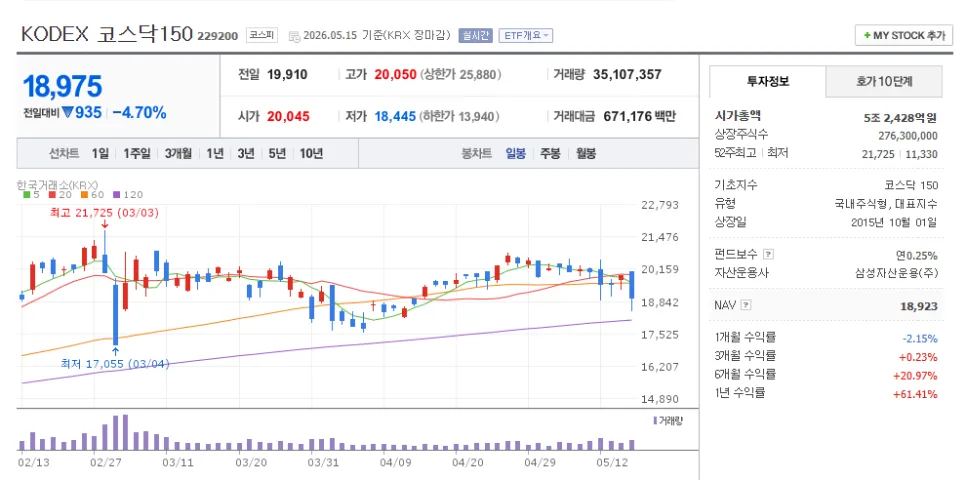Viewport: 966px width, 480px height.
Task: Select the 일봉 daily candle chart
Action: coord(516,154)
